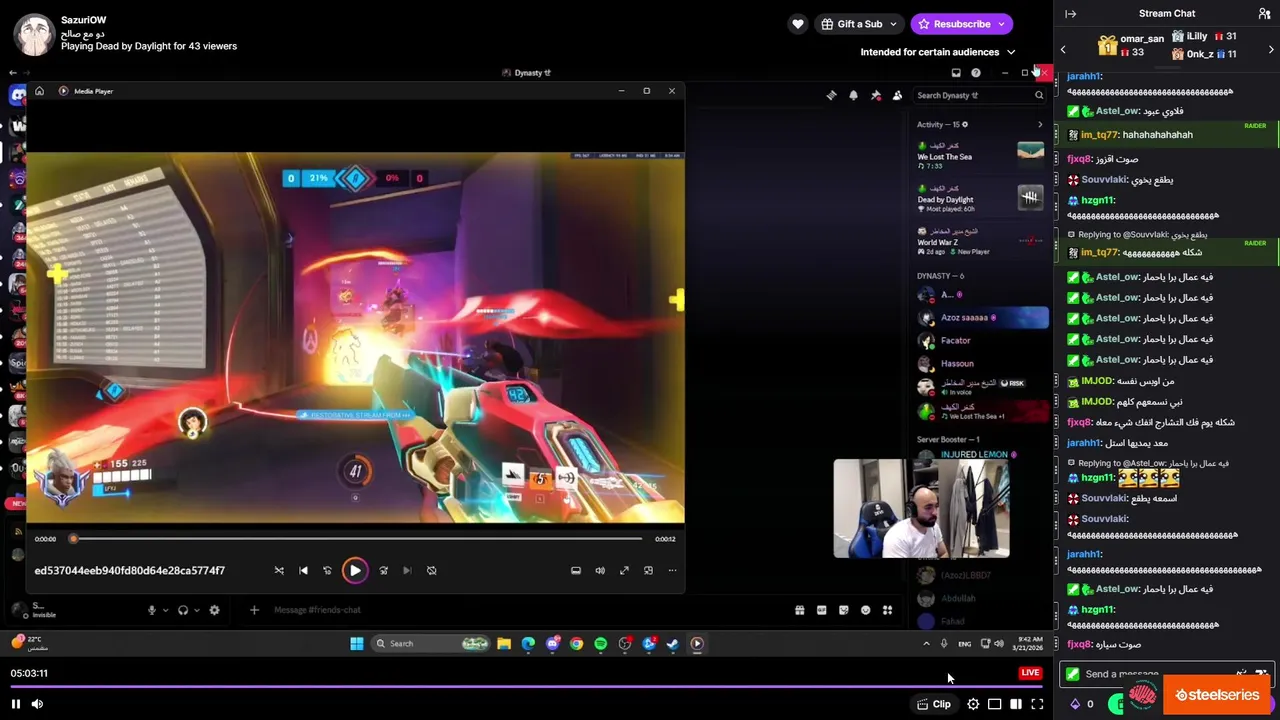Show previous gift leaderboard entries
1280x720 pixels.
1063,49
